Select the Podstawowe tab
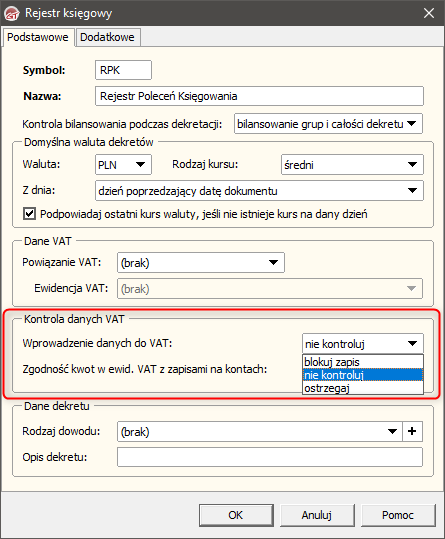Viewport: 445px width, 539px height. point(38,37)
